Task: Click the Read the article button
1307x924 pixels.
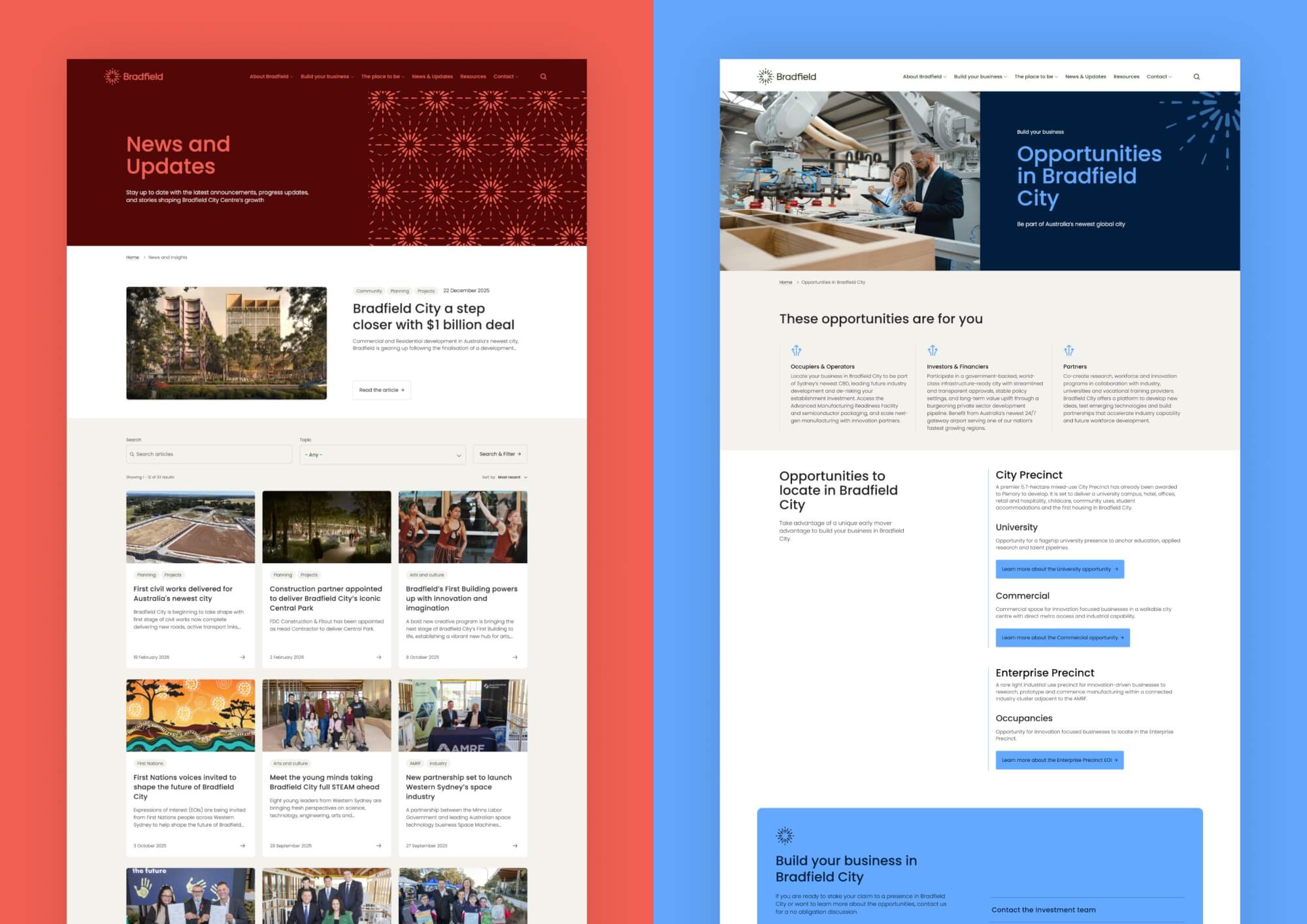Action: [382, 390]
